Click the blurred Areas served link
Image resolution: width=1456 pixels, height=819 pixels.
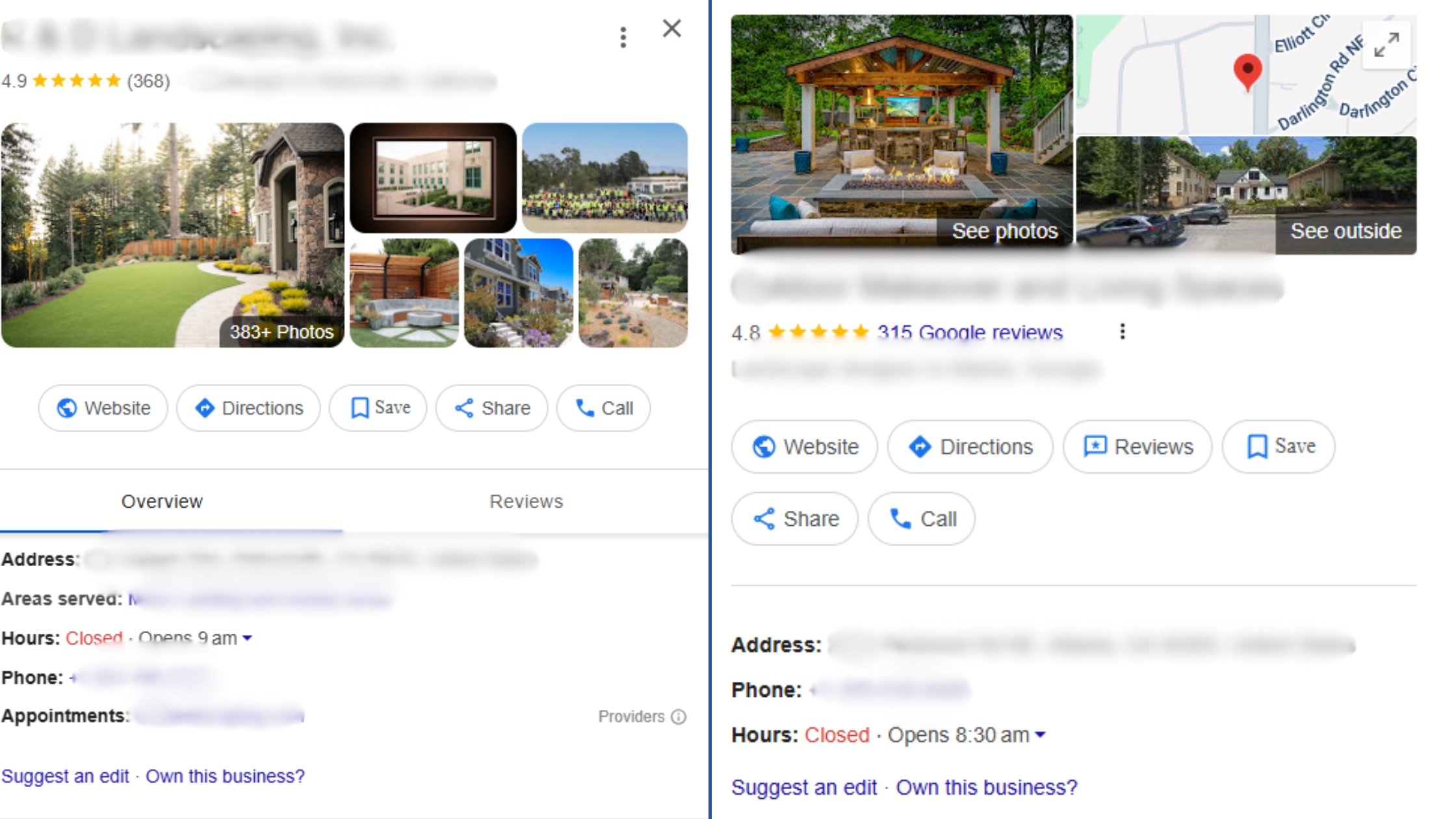click(x=260, y=599)
